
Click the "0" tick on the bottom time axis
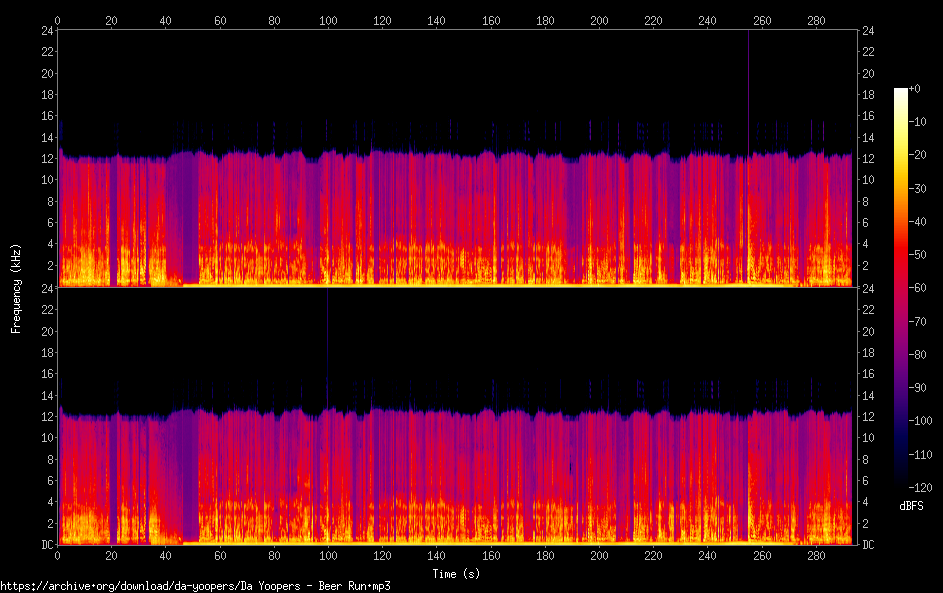click(x=58, y=555)
